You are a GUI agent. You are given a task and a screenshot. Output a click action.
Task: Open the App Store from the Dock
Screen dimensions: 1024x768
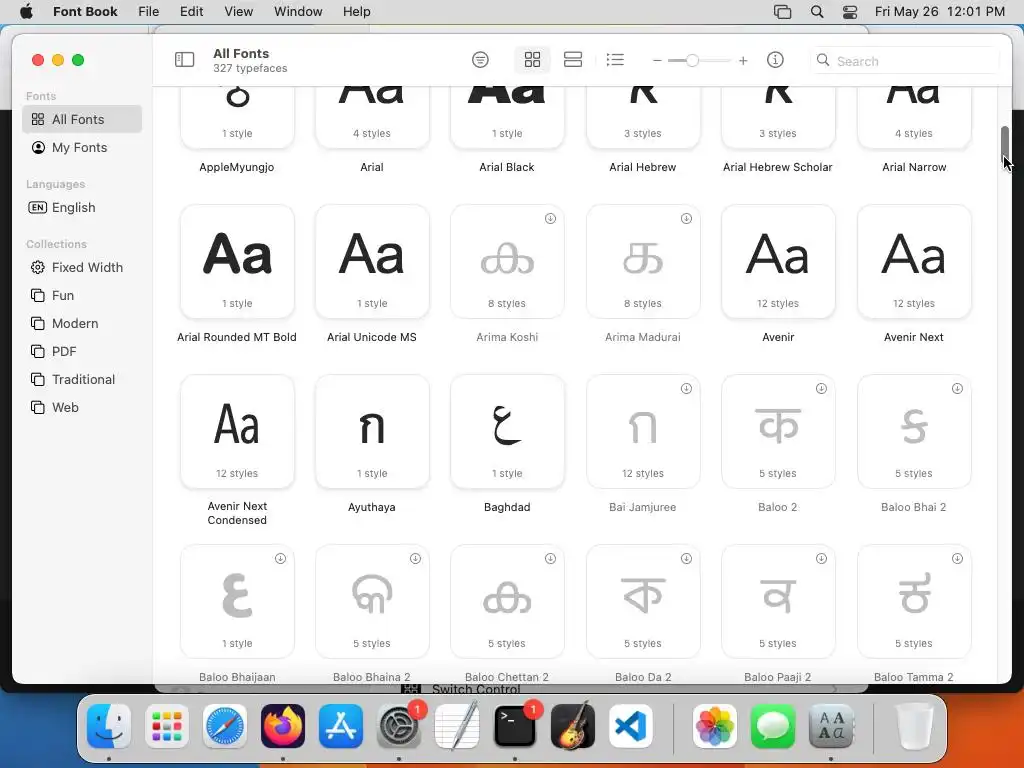[x=341, y=726]
